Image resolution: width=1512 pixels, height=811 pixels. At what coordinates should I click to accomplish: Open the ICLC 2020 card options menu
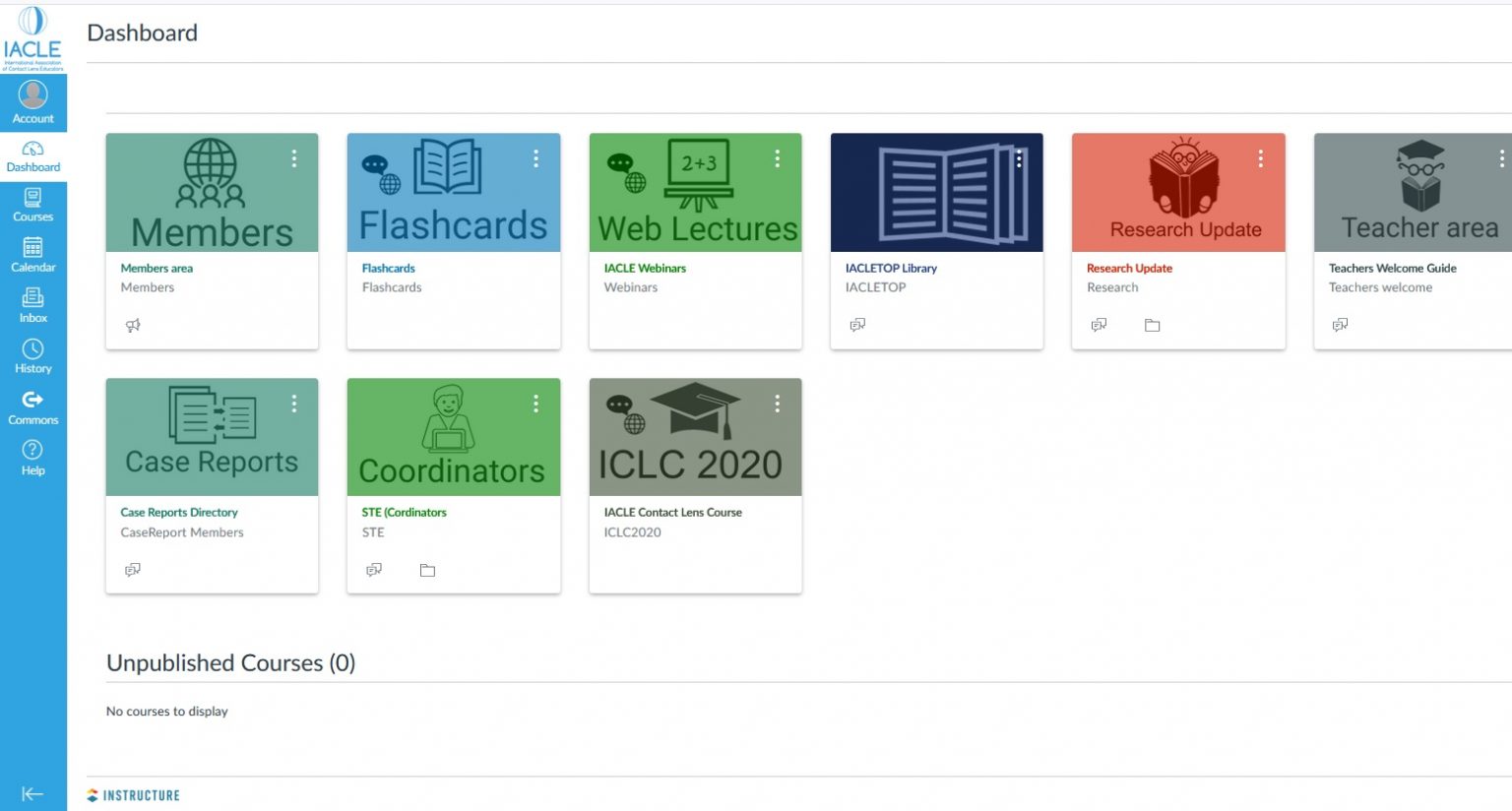(777, 404)
